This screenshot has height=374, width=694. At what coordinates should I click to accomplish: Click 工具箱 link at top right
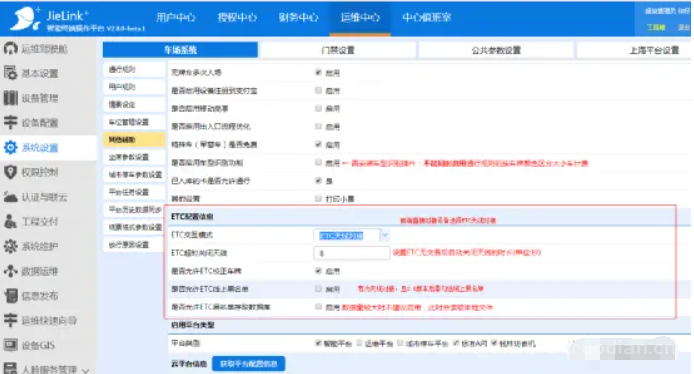click(x=655, y=27)
